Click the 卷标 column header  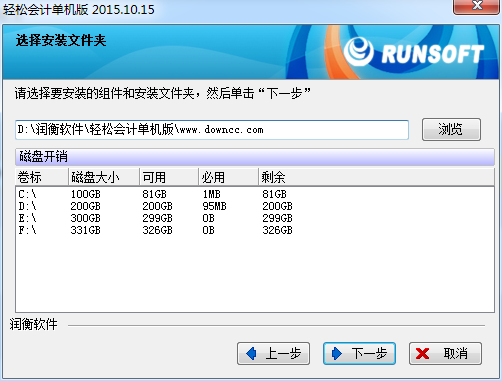[x=42, y=177]
